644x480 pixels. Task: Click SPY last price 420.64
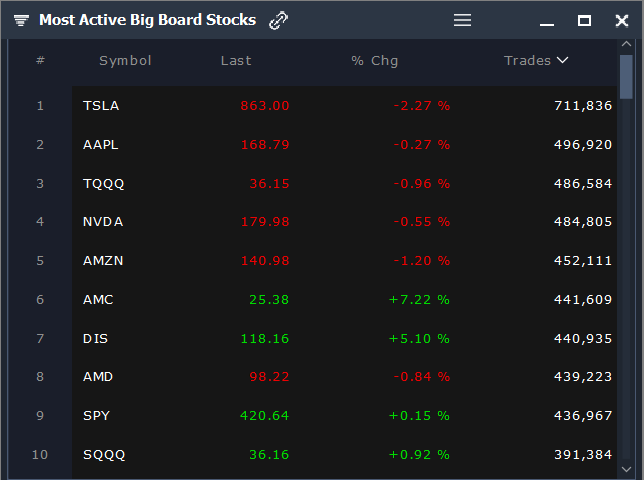[265, 416]
